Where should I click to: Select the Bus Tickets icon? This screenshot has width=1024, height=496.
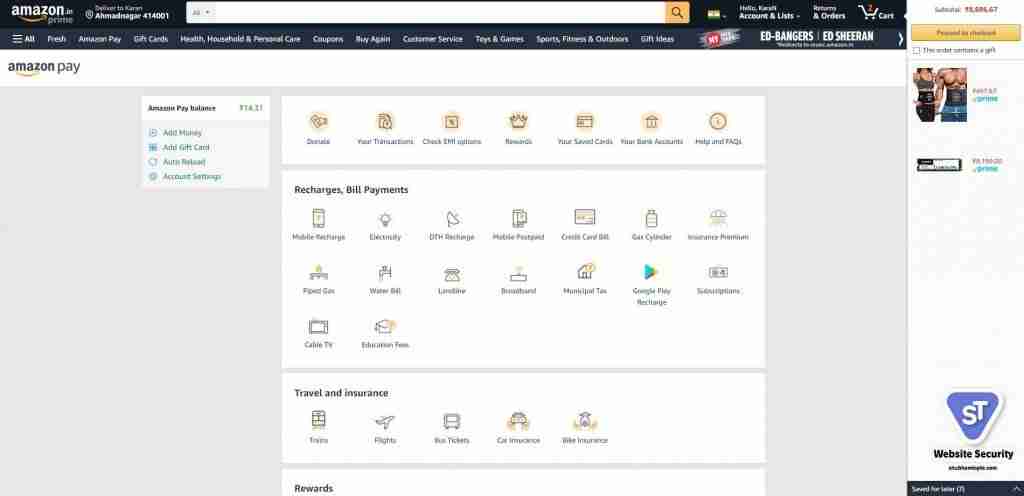tap(452, 422)
